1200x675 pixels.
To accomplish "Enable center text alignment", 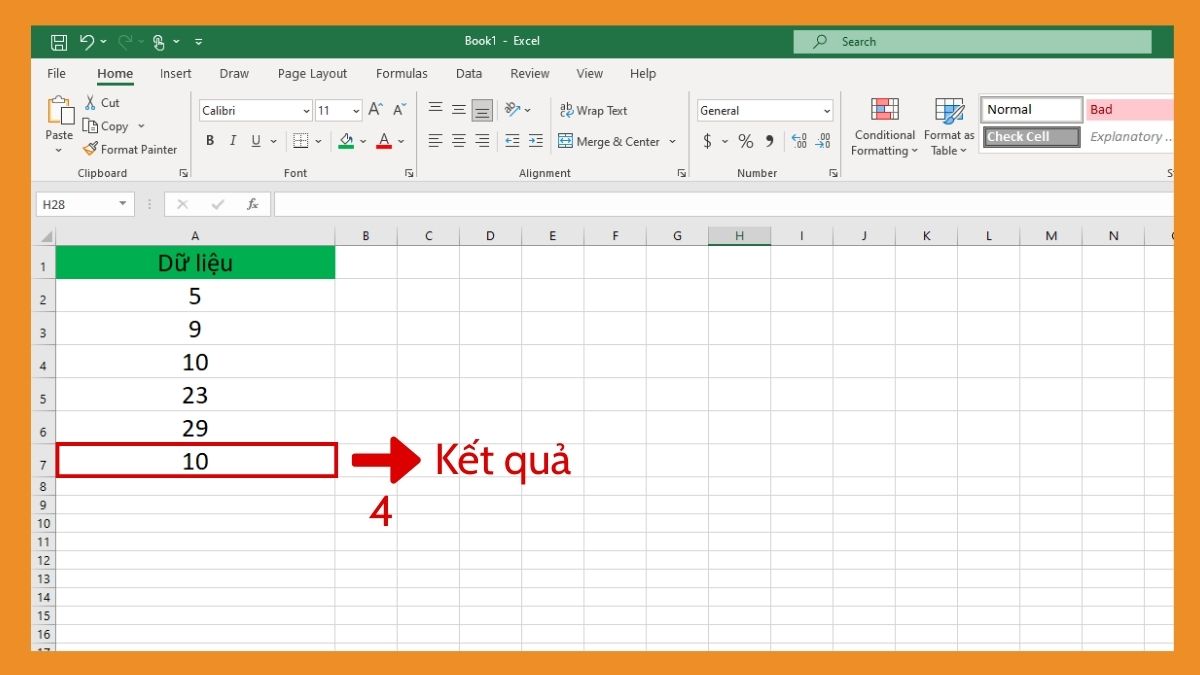I will 458,142.
